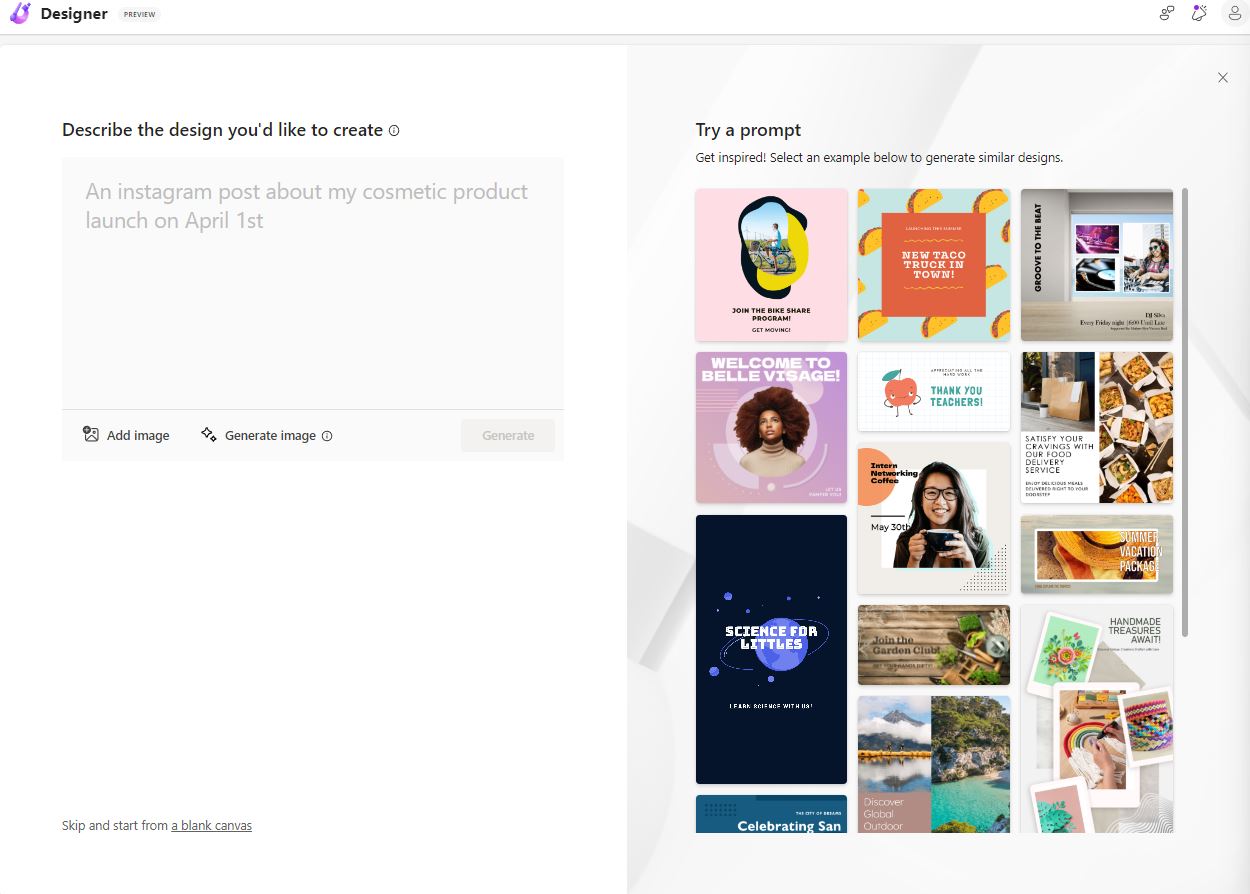This screenshot has width=1250, height=894.
Task: Select the Science for Littles example
Action: 771,649
